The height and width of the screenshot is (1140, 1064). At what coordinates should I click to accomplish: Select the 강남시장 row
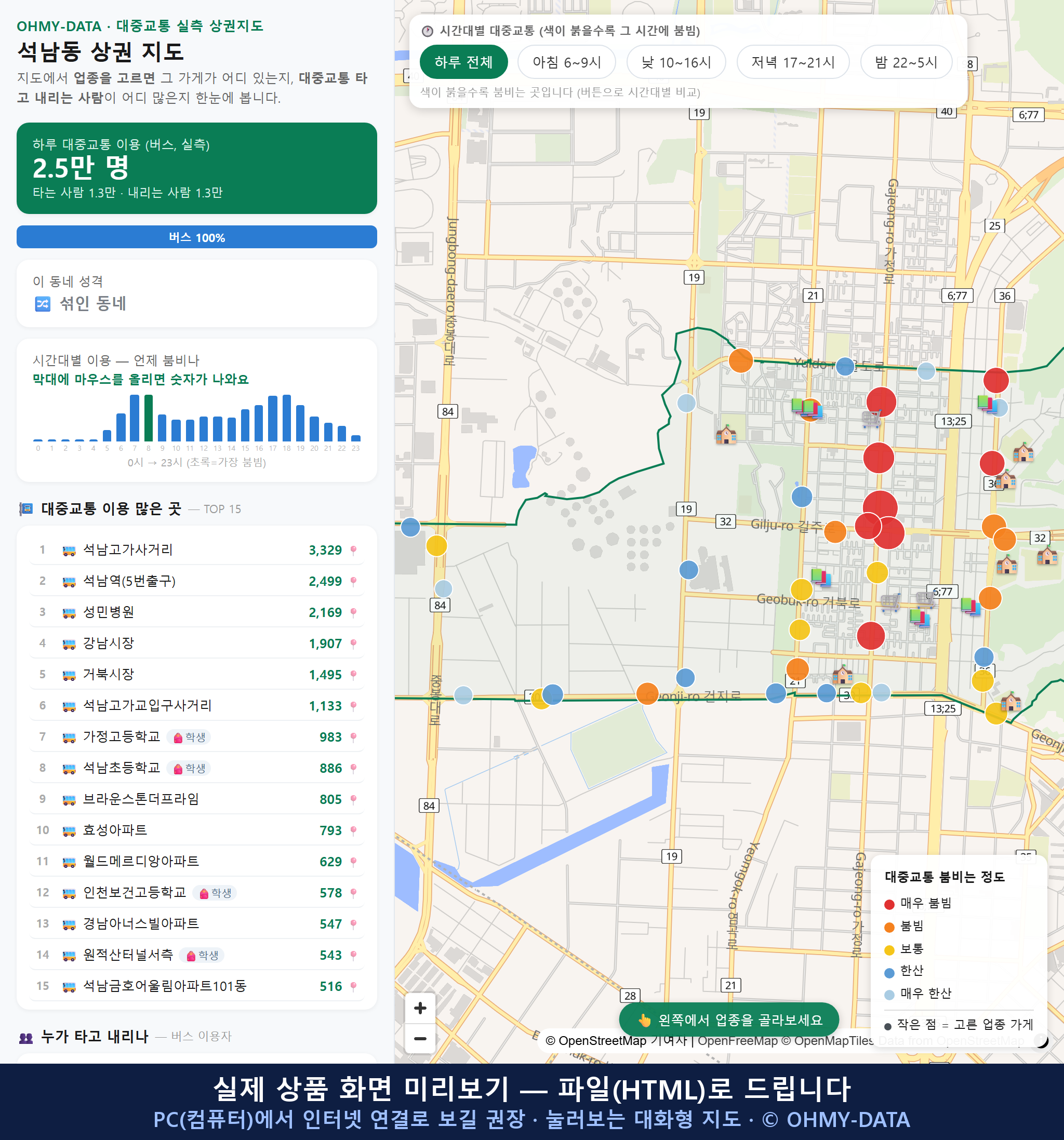[x=197, y=643]
